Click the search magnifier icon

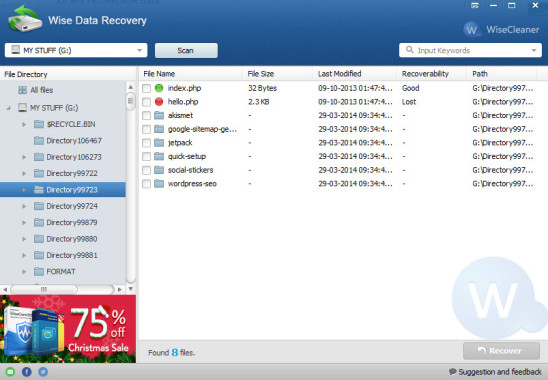click(410, 50)
